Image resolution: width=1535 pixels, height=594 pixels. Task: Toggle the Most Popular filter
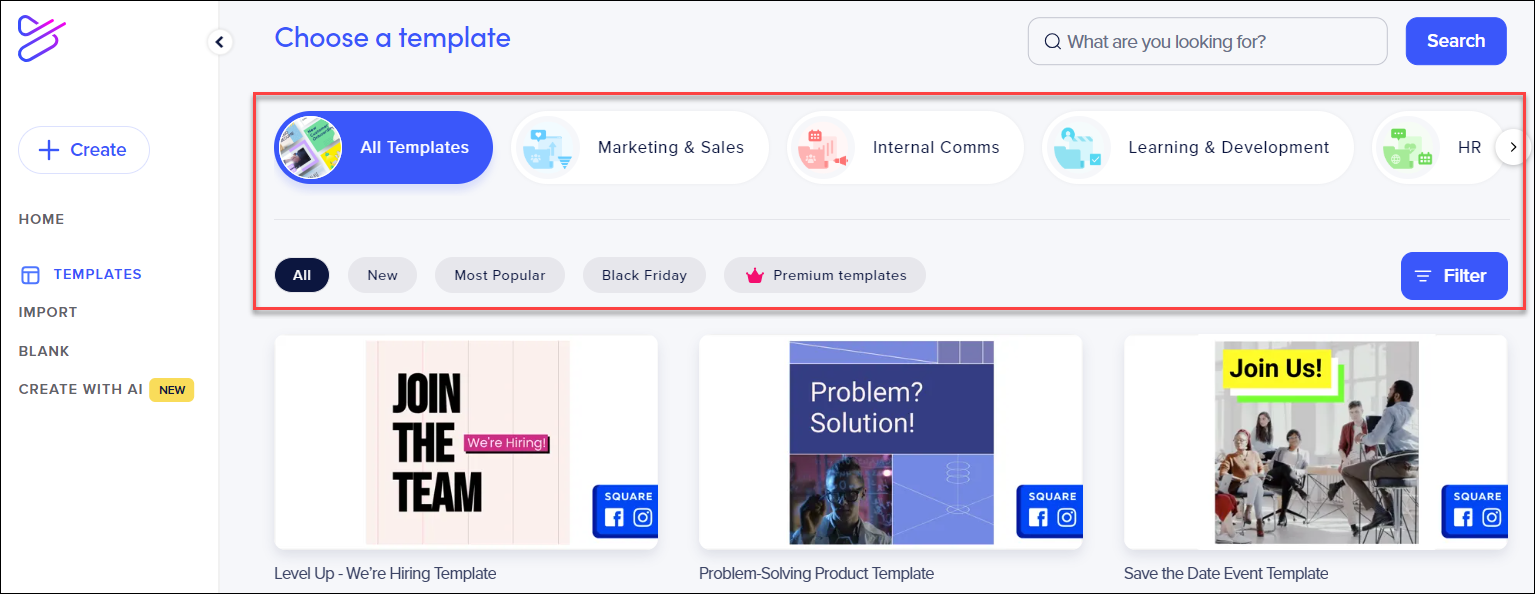click(x=499, y=275)
